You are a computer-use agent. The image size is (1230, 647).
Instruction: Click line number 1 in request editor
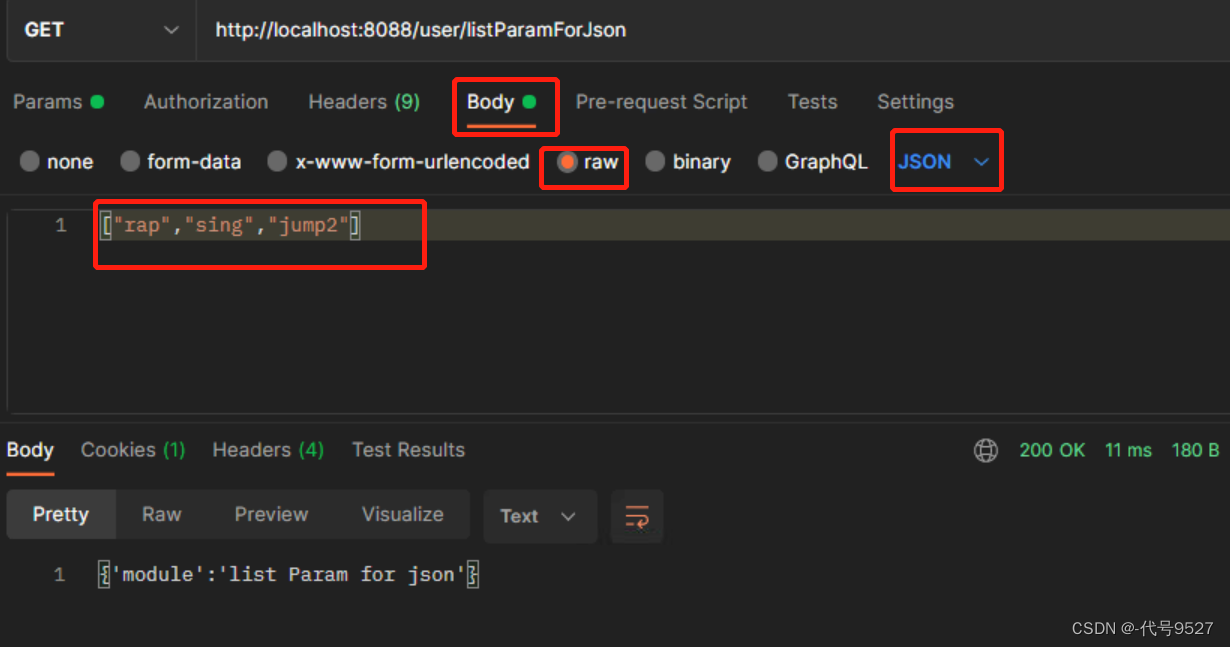(61, 226)
